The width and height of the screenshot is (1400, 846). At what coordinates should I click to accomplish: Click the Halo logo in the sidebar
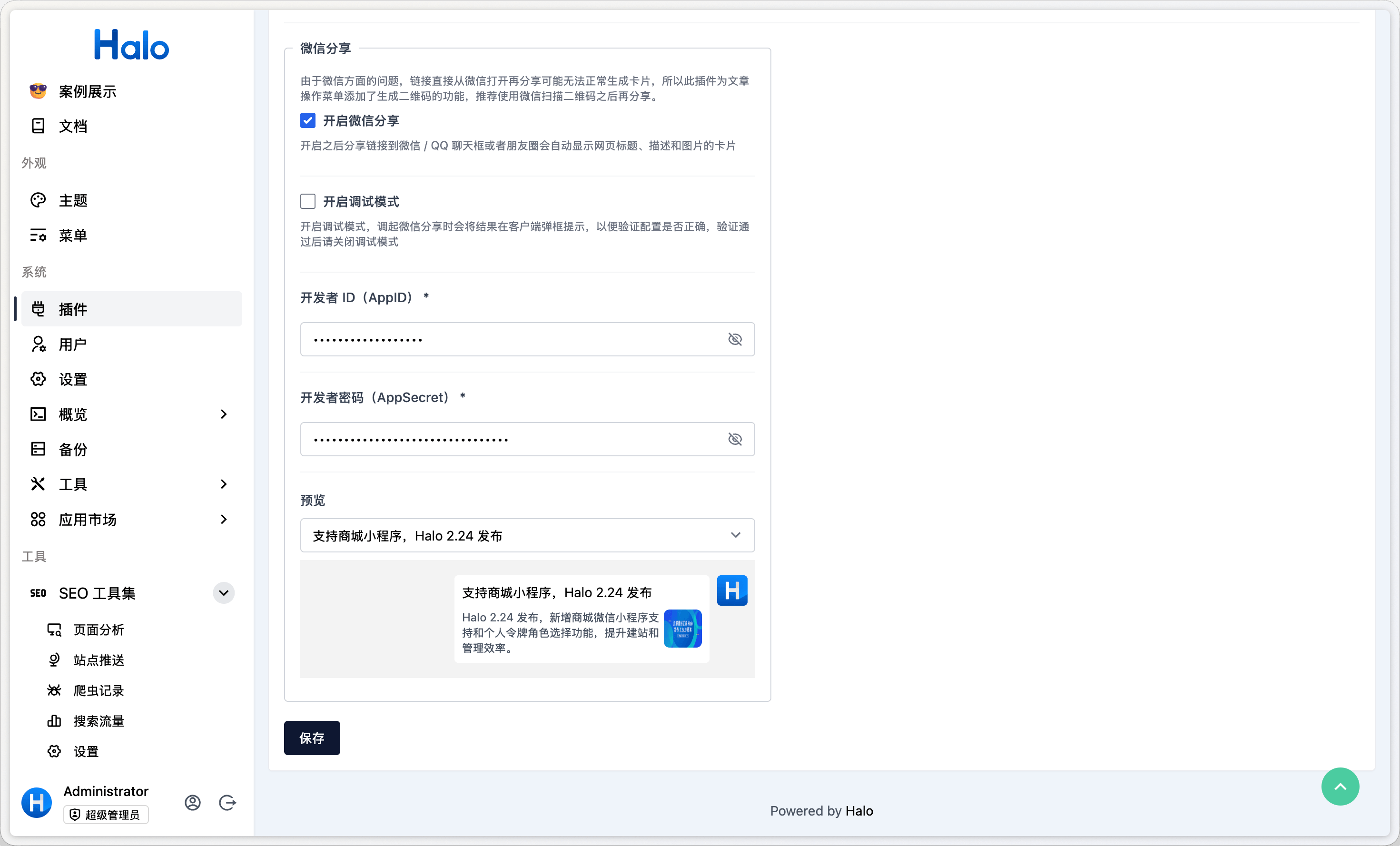pyautogui.click(x=131, y=45)
